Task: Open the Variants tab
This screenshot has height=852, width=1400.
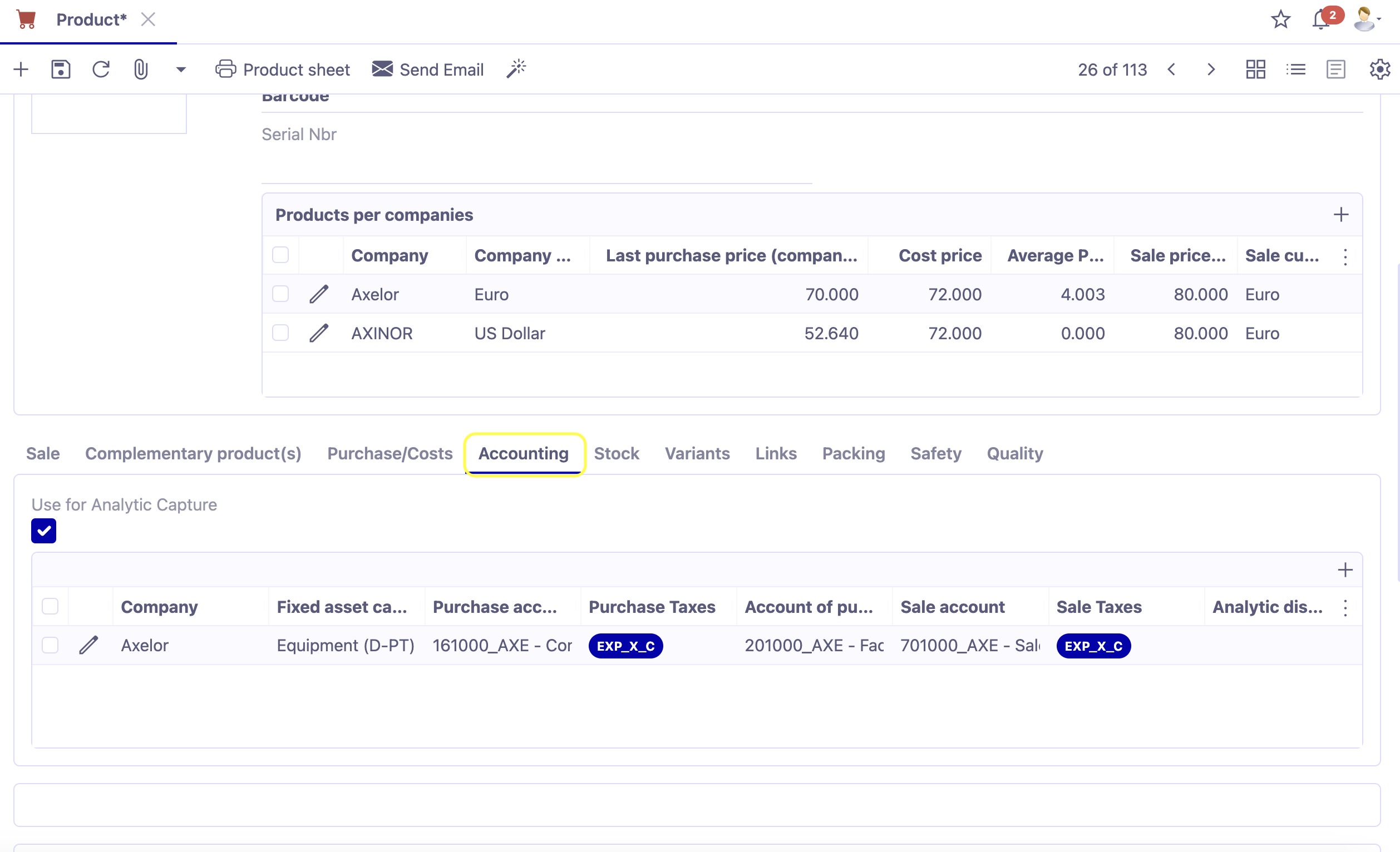Action: pyautogui.click(x=697, y=453)
